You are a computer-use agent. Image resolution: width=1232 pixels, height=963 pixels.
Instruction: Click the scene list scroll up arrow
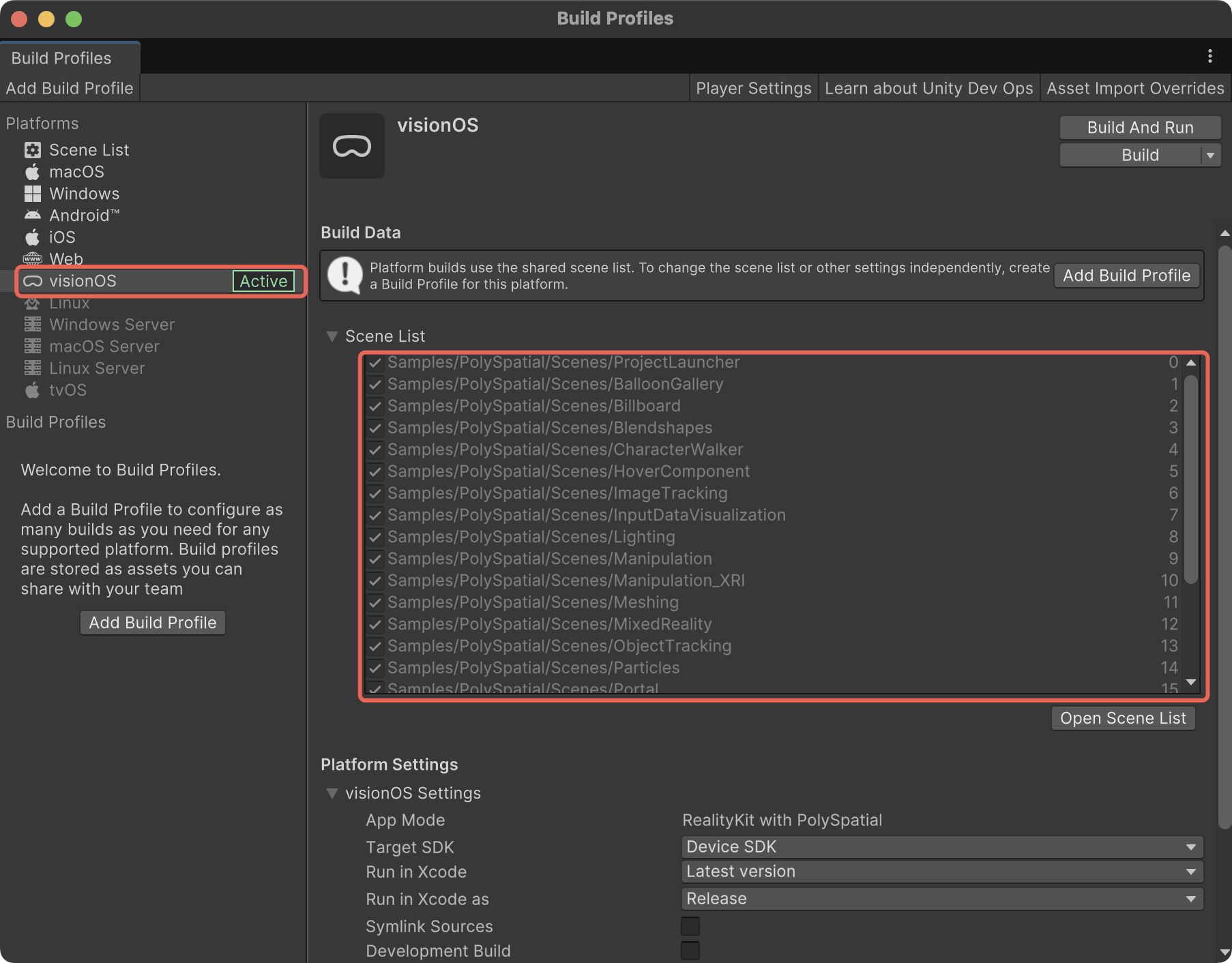click(1191, 363)
